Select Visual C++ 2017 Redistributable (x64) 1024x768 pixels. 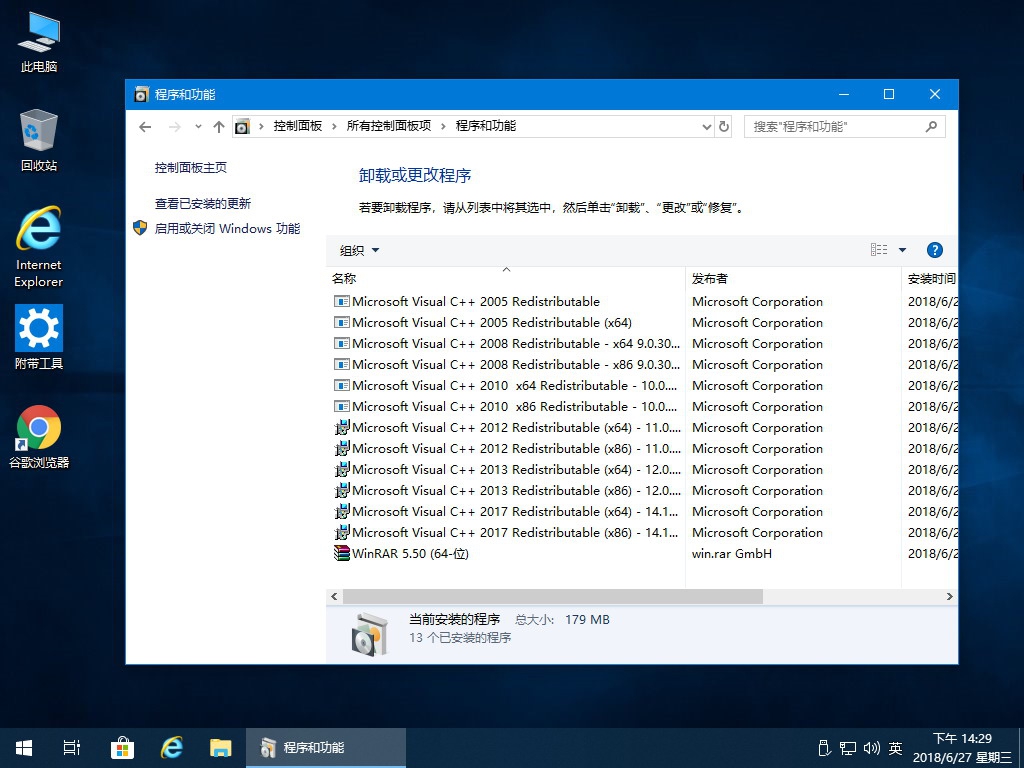tap(507, 511)
